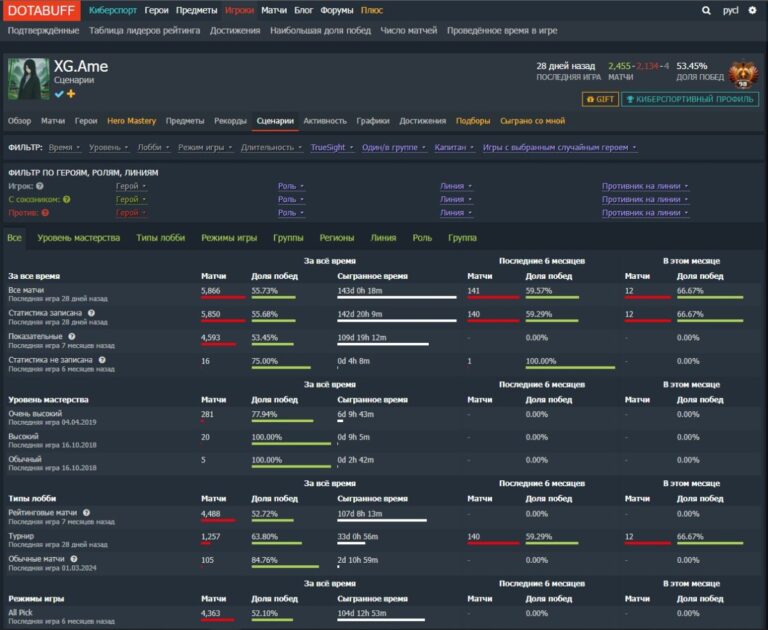Open Таблица лидеров рейтинга link

144,30
